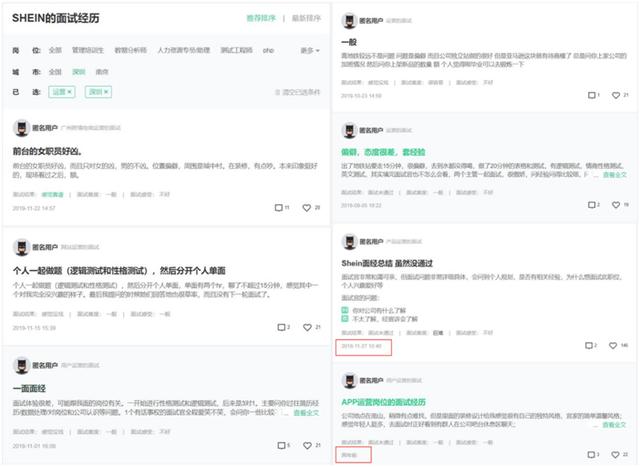Click avatar on '一面面经' post
Image resolution: width=640 pixels, height=467 pixels.
[21, 365]
